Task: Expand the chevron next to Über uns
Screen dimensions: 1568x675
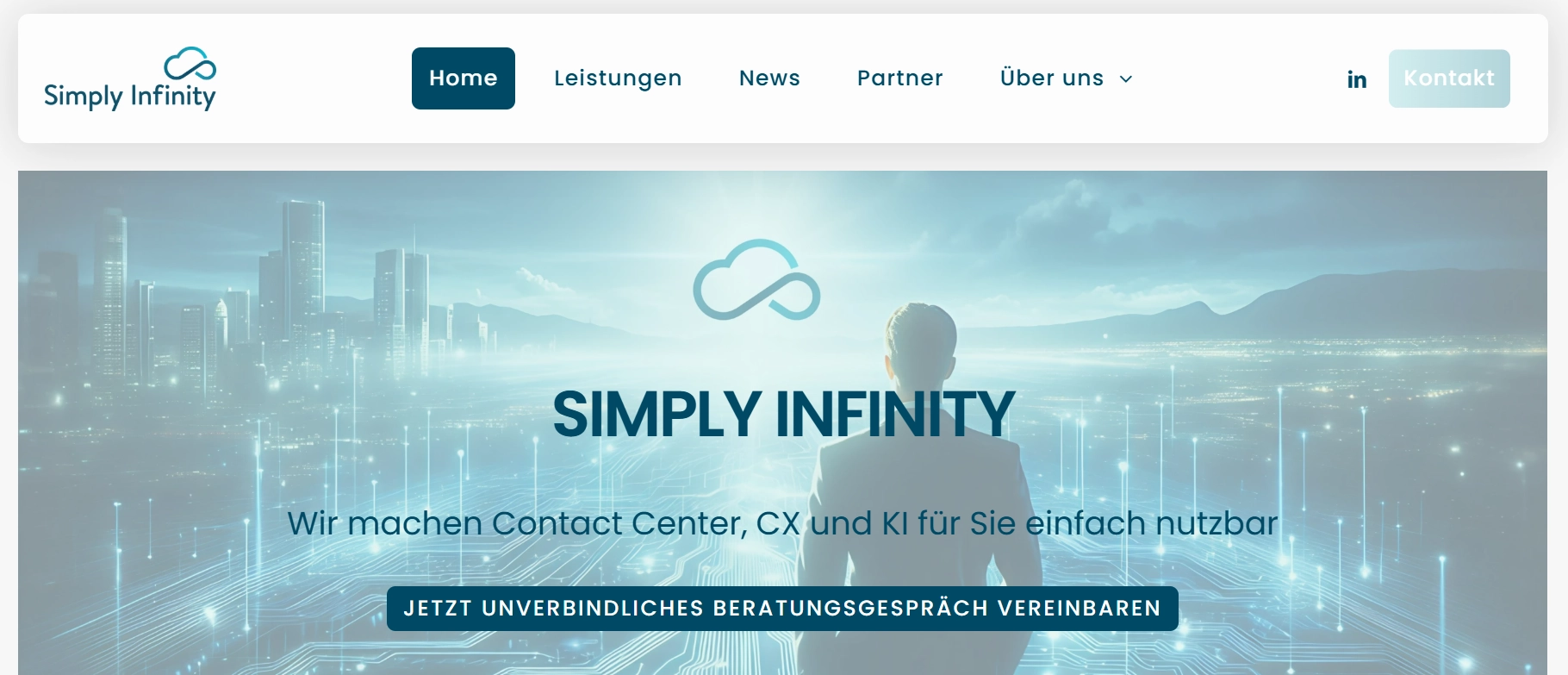Action: point(1125,79)
